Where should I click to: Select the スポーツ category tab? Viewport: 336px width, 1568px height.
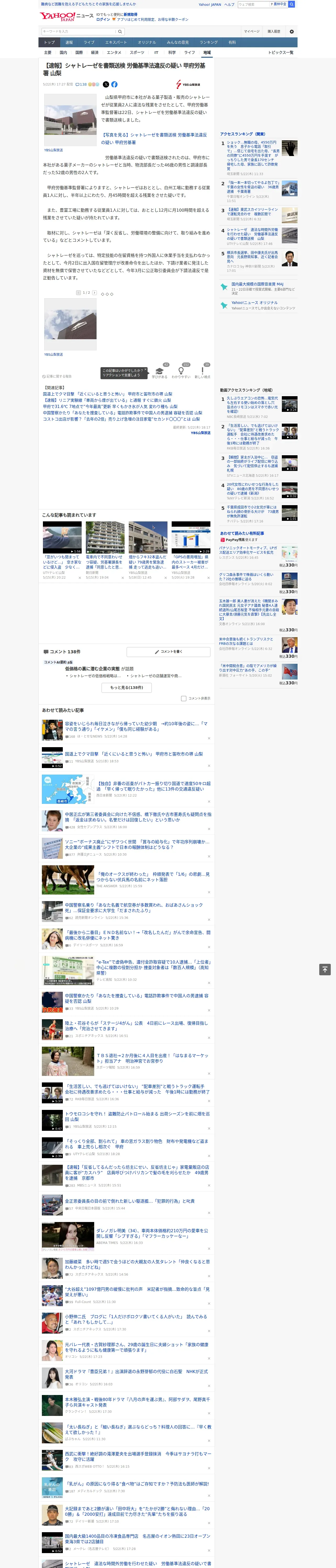(x=137, y=52)
